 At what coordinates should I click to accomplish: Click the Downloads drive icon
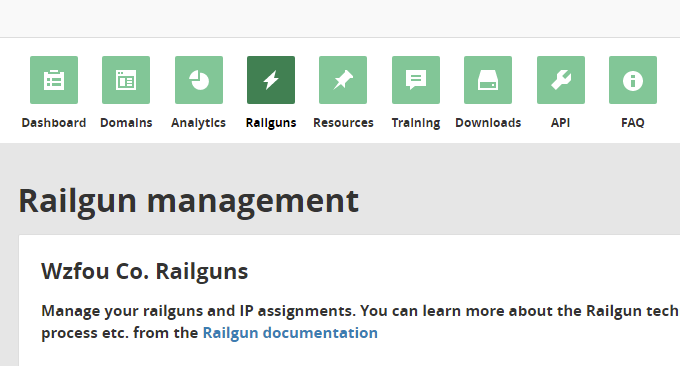[488, 80]
